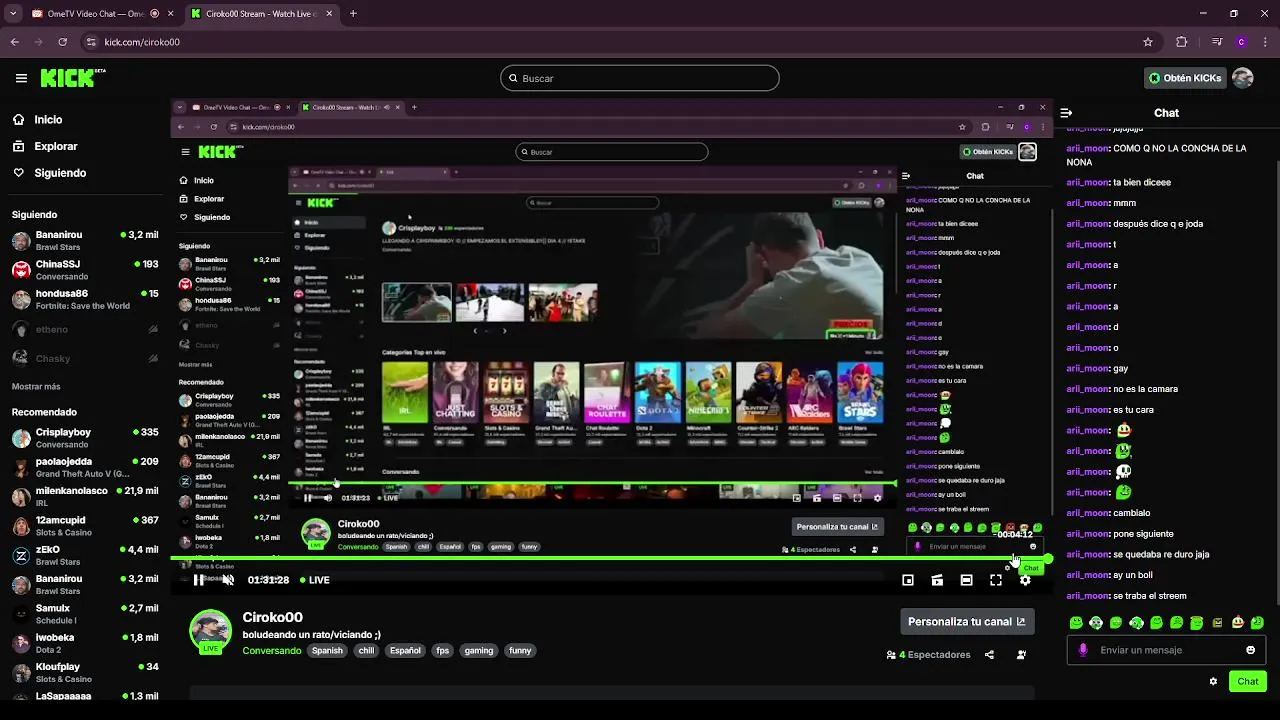Click the share stream icon
The height and width of the screenshot is (720, 1280).
tap(989, 655)
